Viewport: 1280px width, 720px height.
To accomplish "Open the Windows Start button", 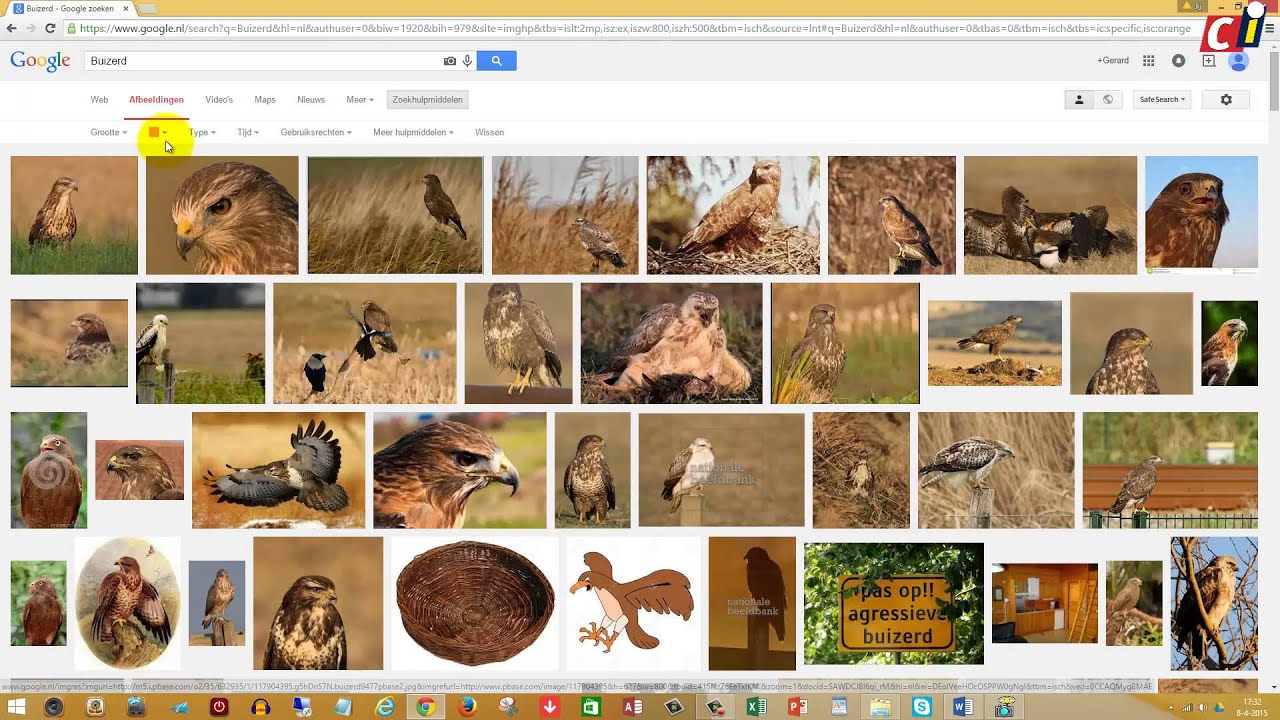I will pos(17,707).
